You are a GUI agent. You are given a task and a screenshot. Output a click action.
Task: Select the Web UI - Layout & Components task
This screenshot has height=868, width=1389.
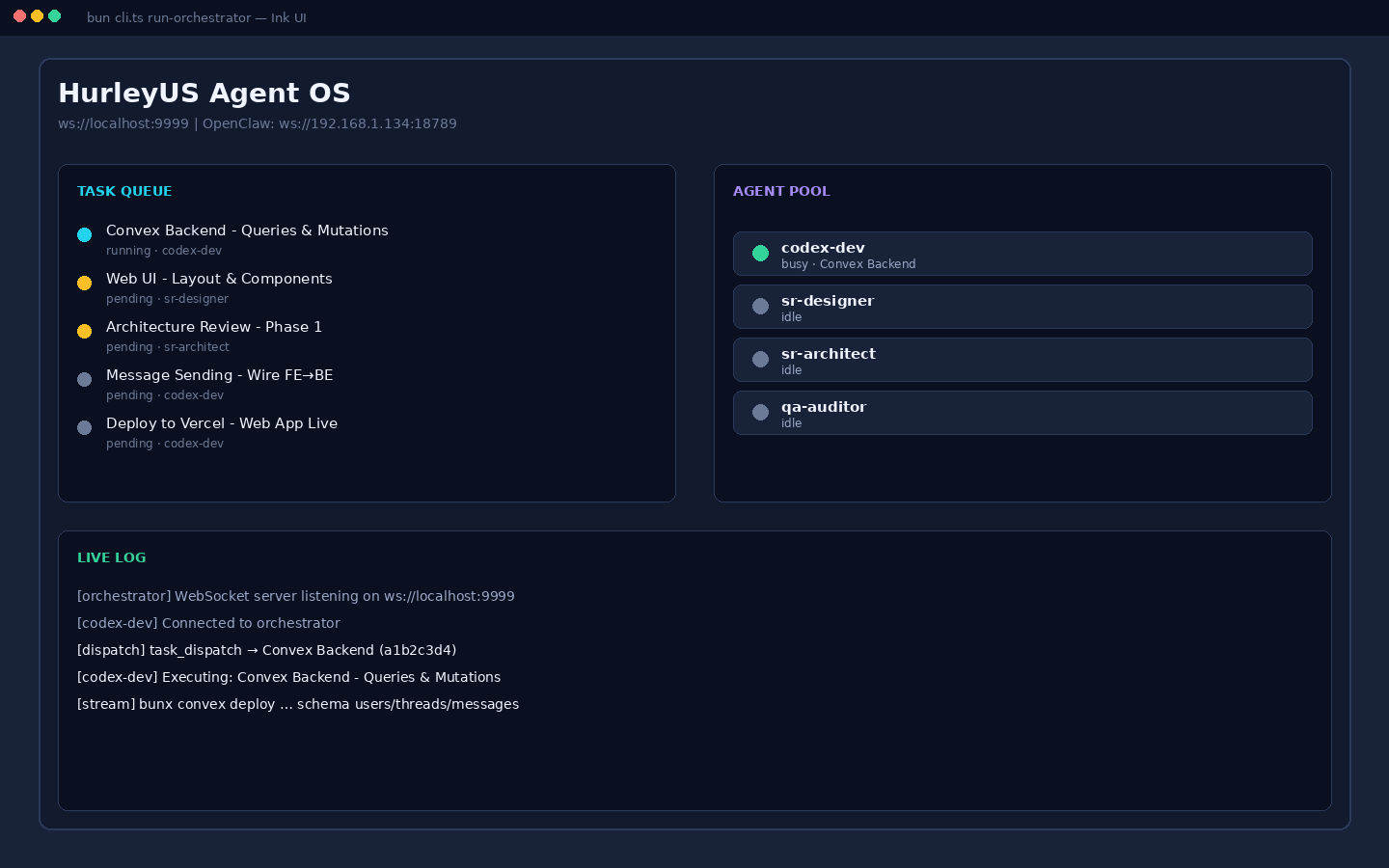point(219,279)
